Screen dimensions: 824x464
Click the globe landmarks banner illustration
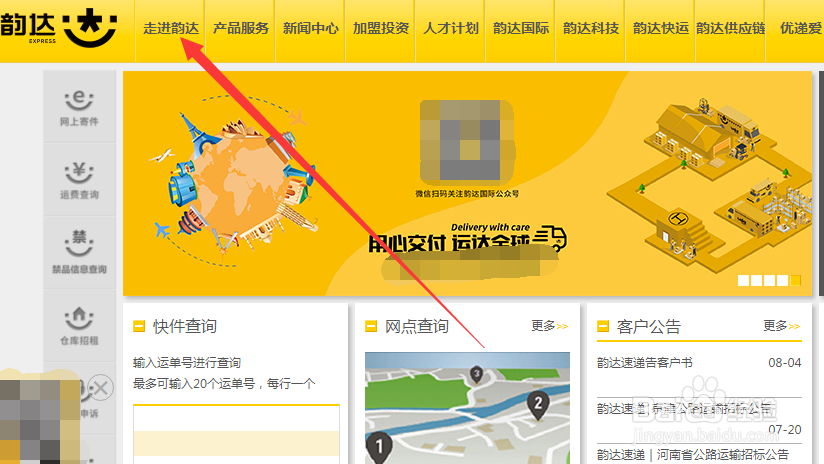[x=234, y=181]
